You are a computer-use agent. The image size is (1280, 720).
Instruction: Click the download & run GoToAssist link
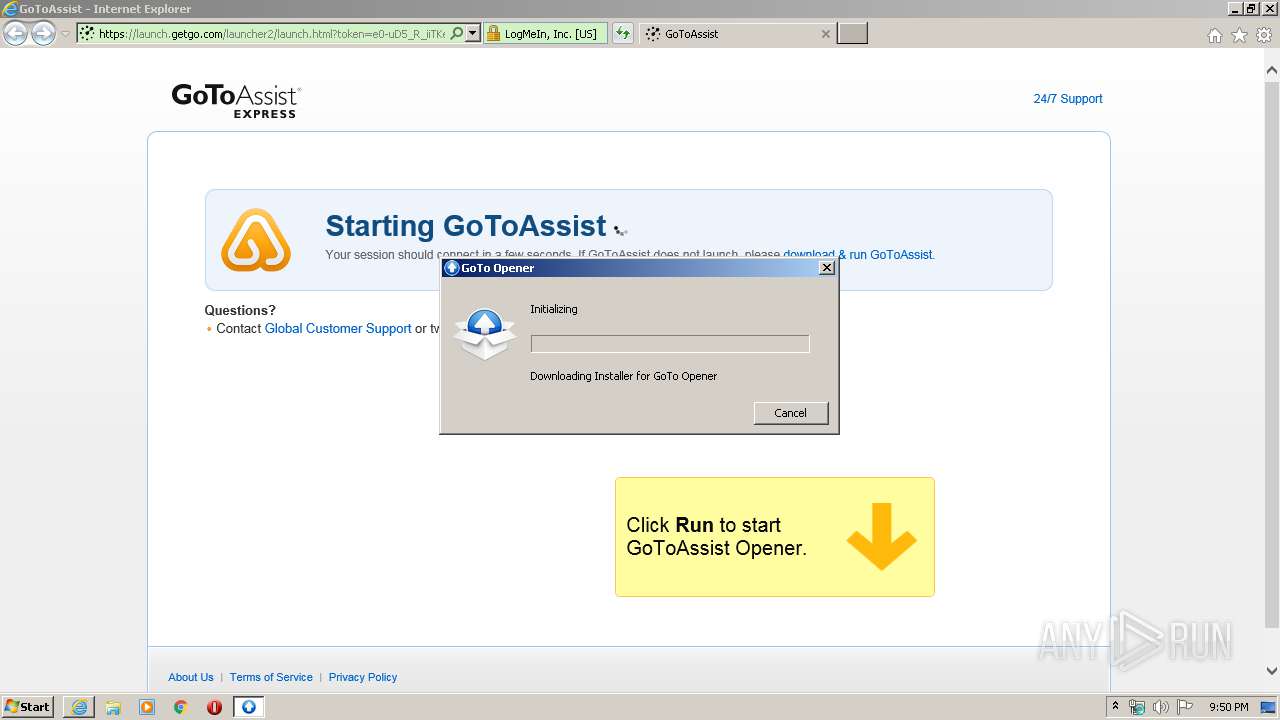857,255
